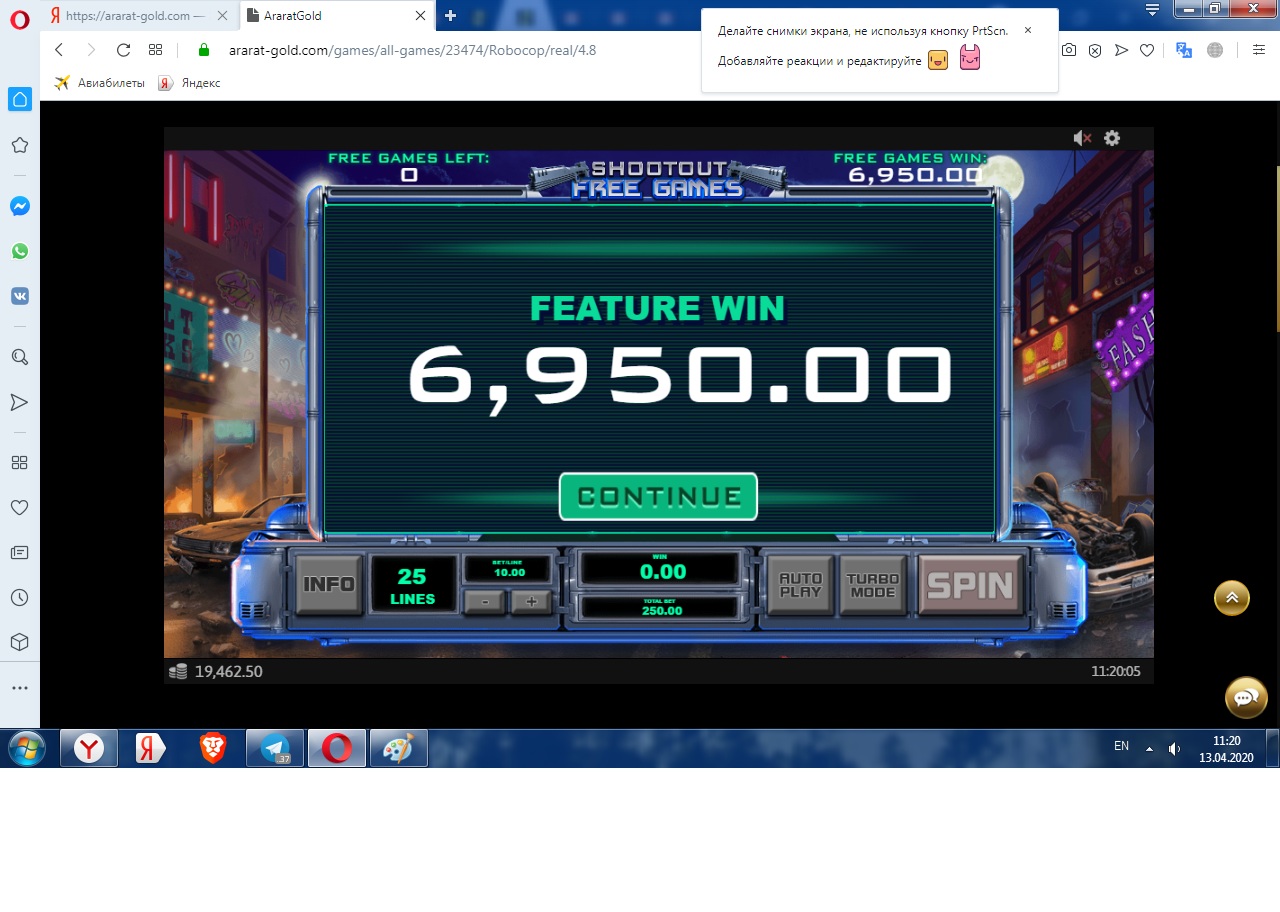
Task: Open sidebar news feed icon
Action: 19,552
